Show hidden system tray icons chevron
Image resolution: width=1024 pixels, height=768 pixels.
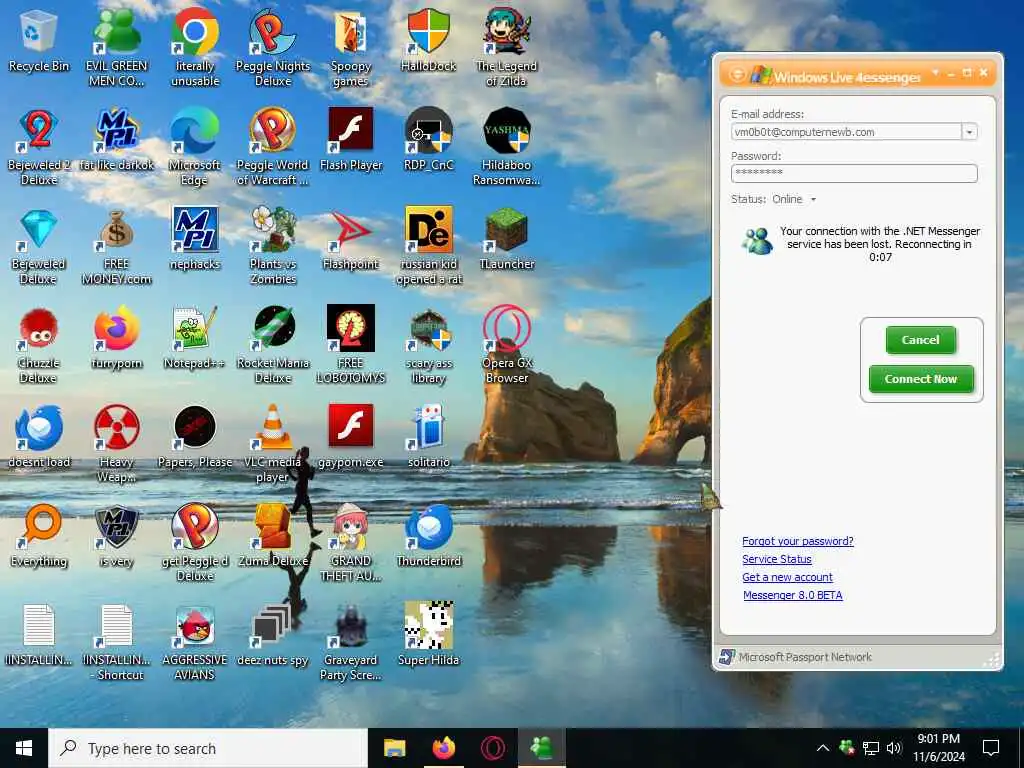click(x=823, y=748)
